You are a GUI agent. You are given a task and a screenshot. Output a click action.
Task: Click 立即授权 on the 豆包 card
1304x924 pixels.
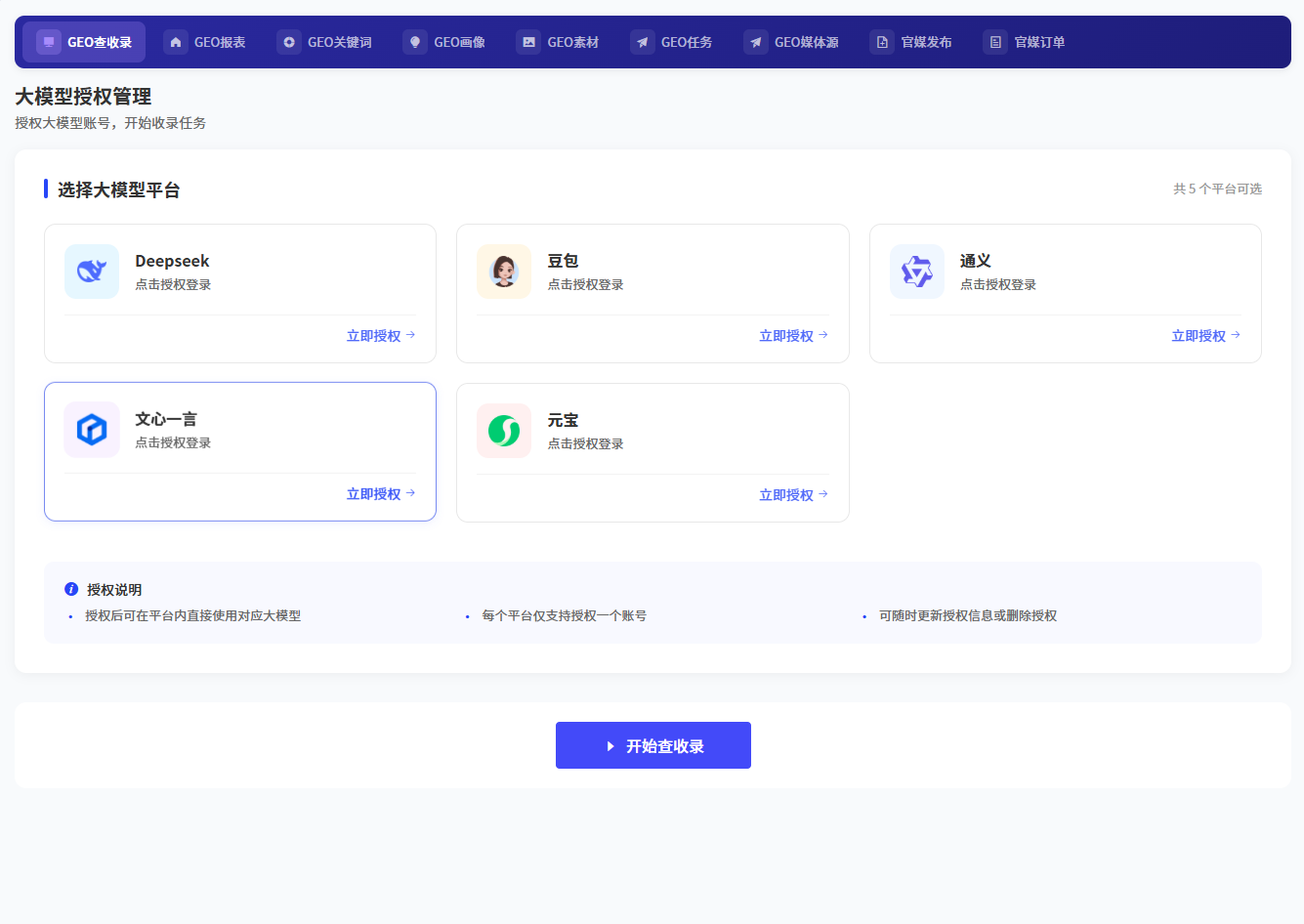click(794, 336)
